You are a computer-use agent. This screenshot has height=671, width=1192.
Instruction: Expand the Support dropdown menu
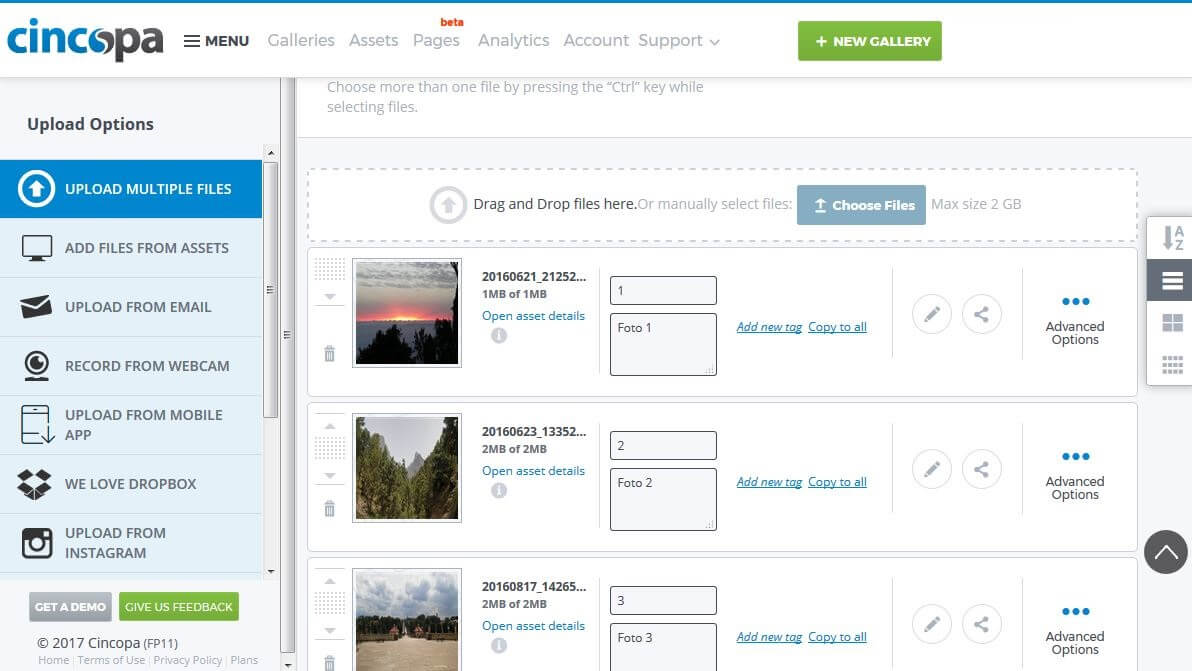[679, 41]
